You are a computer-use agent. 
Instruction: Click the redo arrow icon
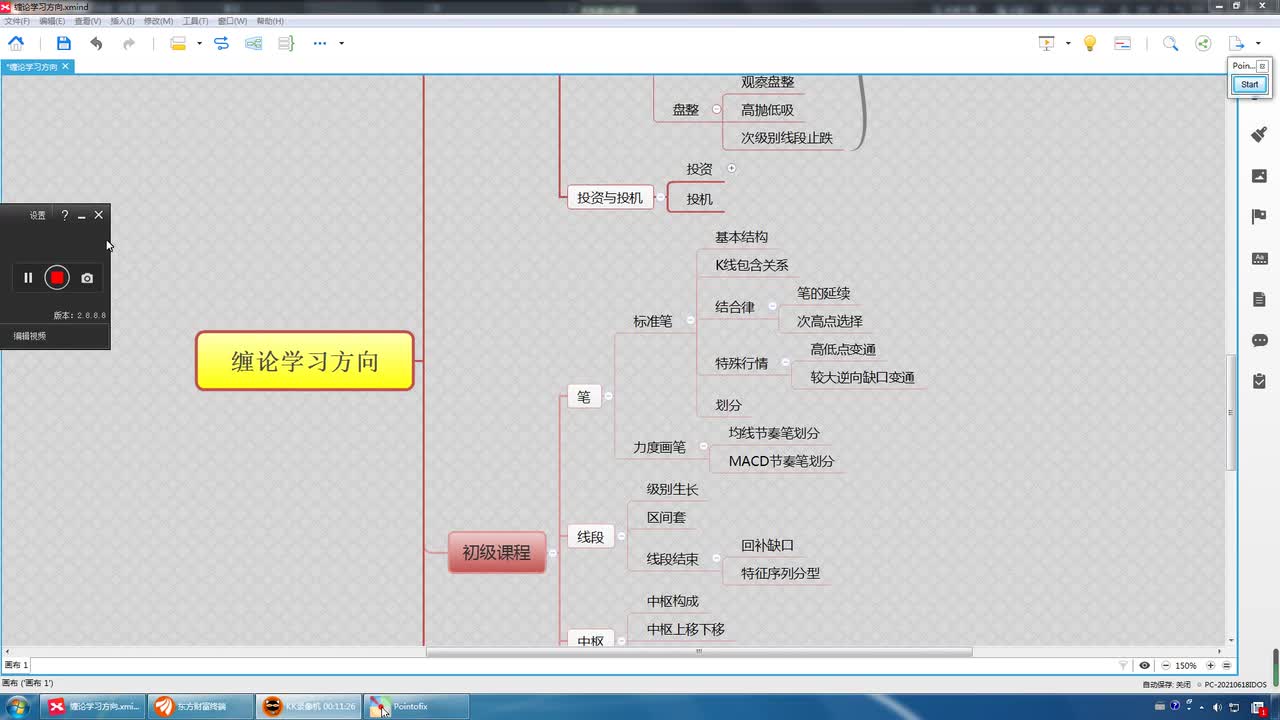(x=129, y=43)
